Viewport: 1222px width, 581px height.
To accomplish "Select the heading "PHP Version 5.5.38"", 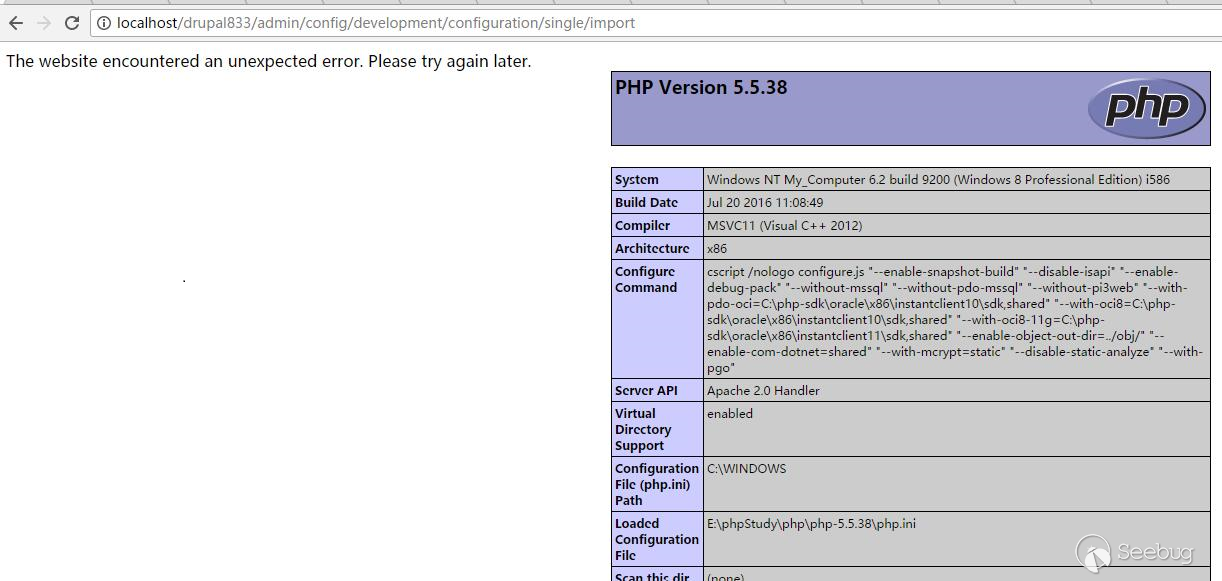I will coord(701,87).
